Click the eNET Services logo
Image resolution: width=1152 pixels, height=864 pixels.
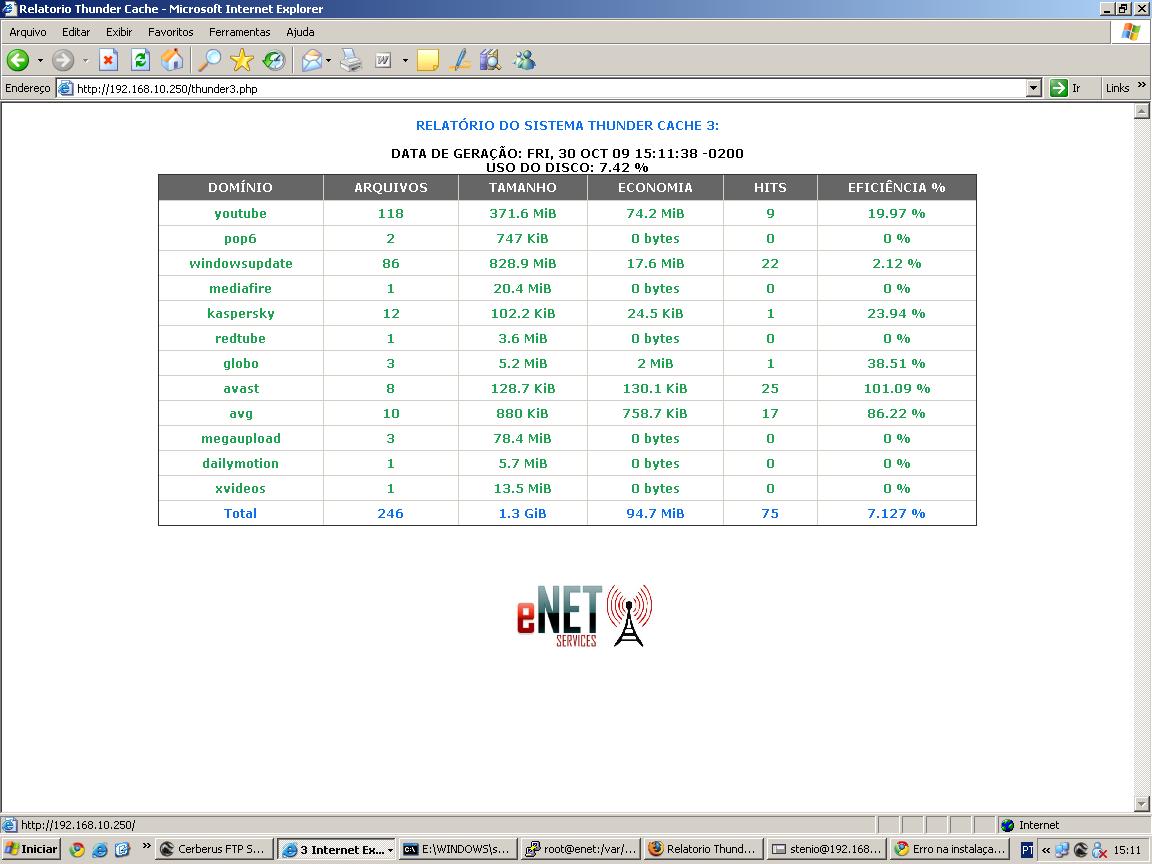[585, 616]
